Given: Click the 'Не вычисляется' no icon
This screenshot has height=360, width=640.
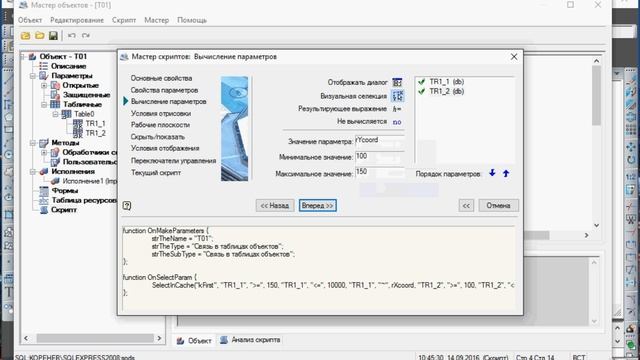Looking at the screenshot, I should [397, 122].
